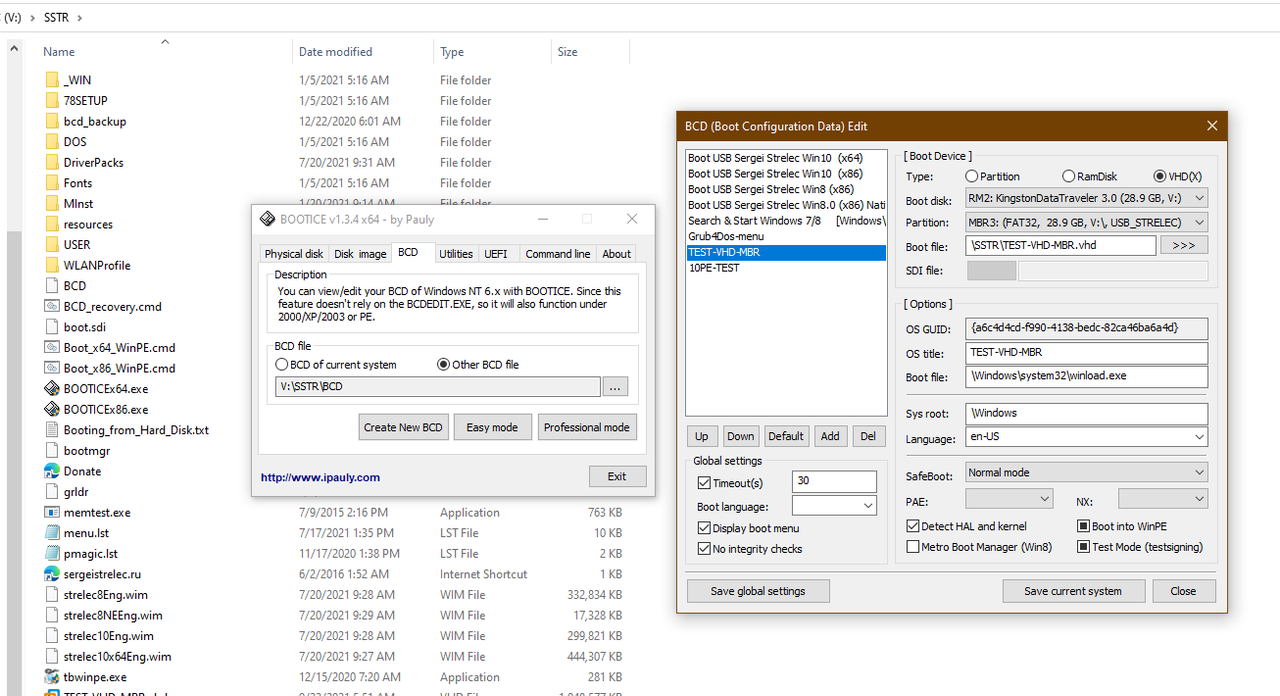Open the PAE dropdown
Viewport: 1280px width, 696px height.
tap(1009, 498)
